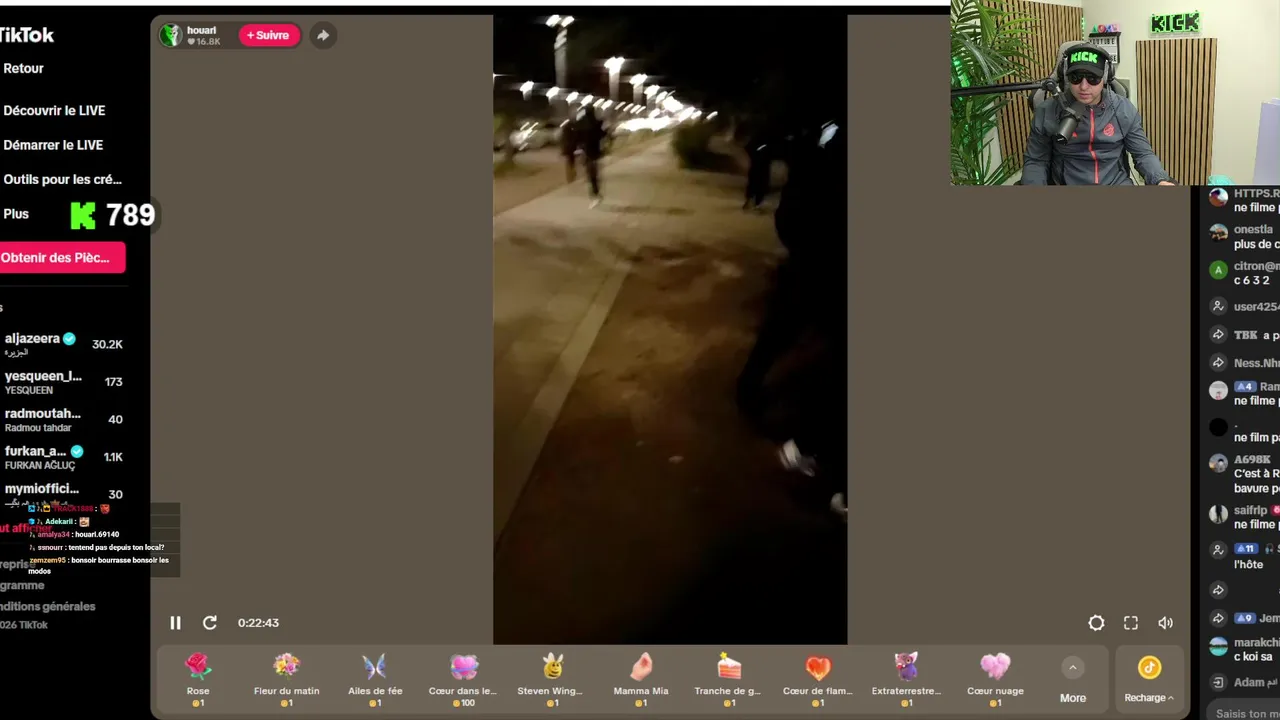Image resolution: width=1280 pixels, height=720 pixels.
Task: Open saifrlp's chat avatar
Action: 1218,514
